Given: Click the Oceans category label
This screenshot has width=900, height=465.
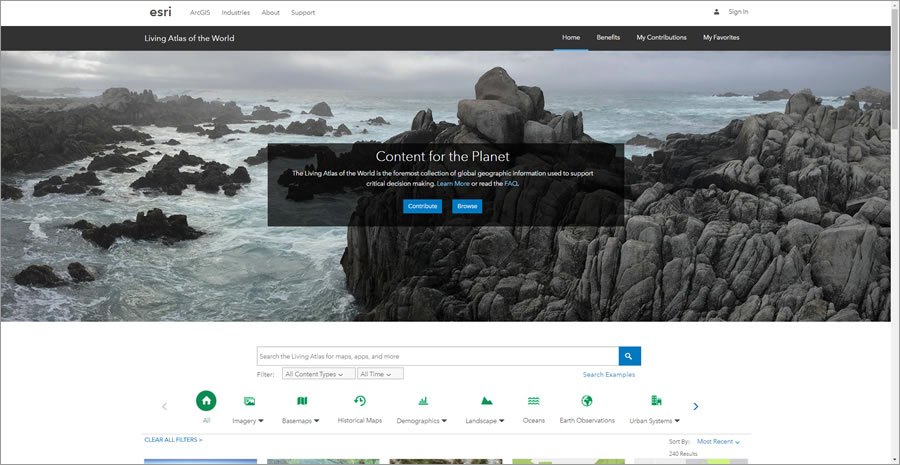Looking at the screenshot, I should click(534, 420).
